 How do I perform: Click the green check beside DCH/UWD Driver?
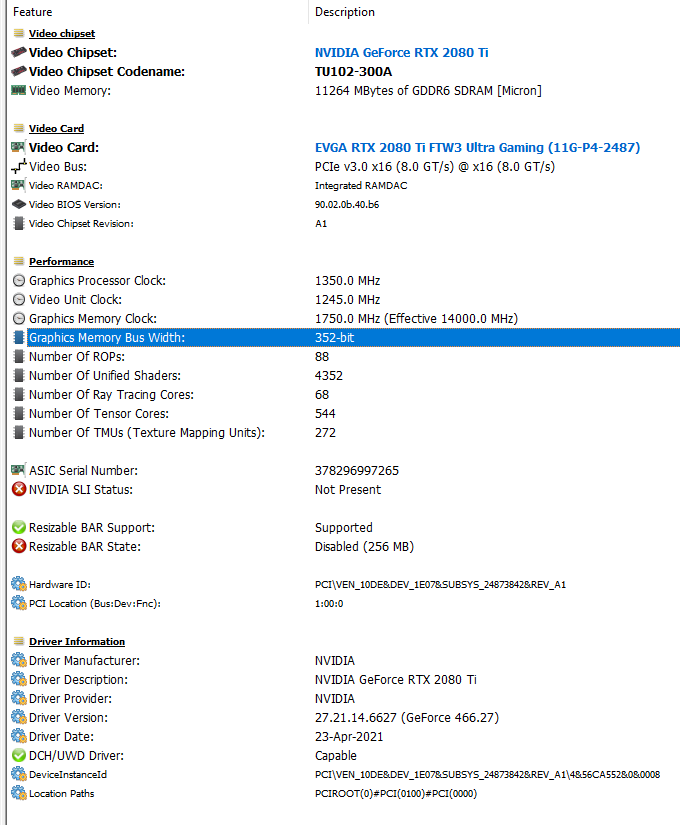pyautogui.click(x=18, y=755)
